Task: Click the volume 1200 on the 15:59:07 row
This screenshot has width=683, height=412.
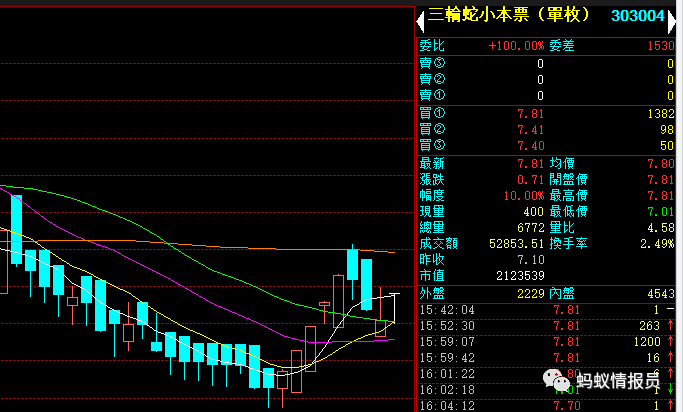Action: (647, 342)
